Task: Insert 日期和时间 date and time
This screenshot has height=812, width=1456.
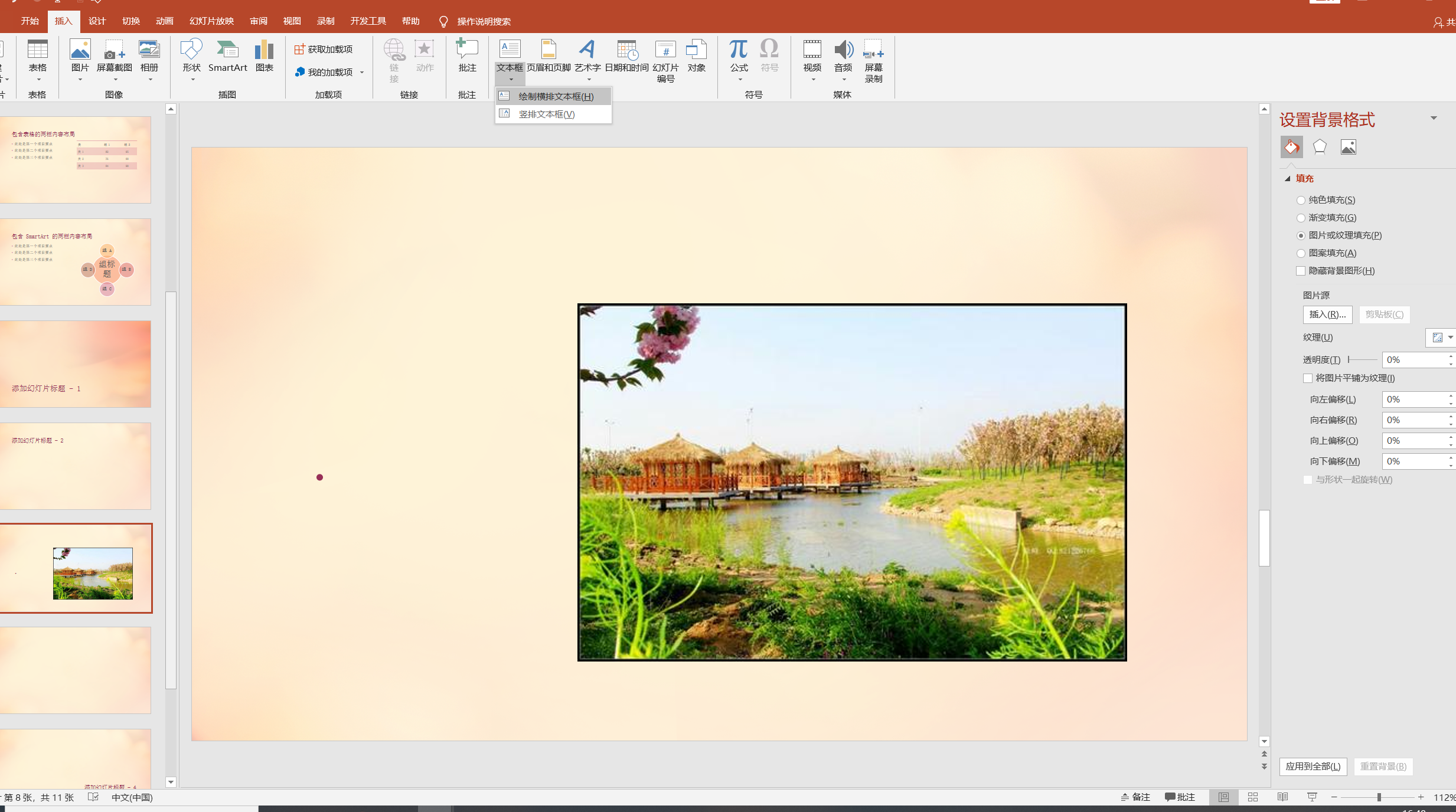Action: click(627, 57)
